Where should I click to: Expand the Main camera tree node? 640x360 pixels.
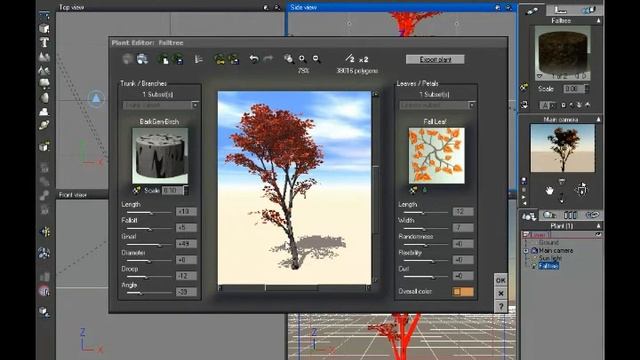[x=527, y=251]
